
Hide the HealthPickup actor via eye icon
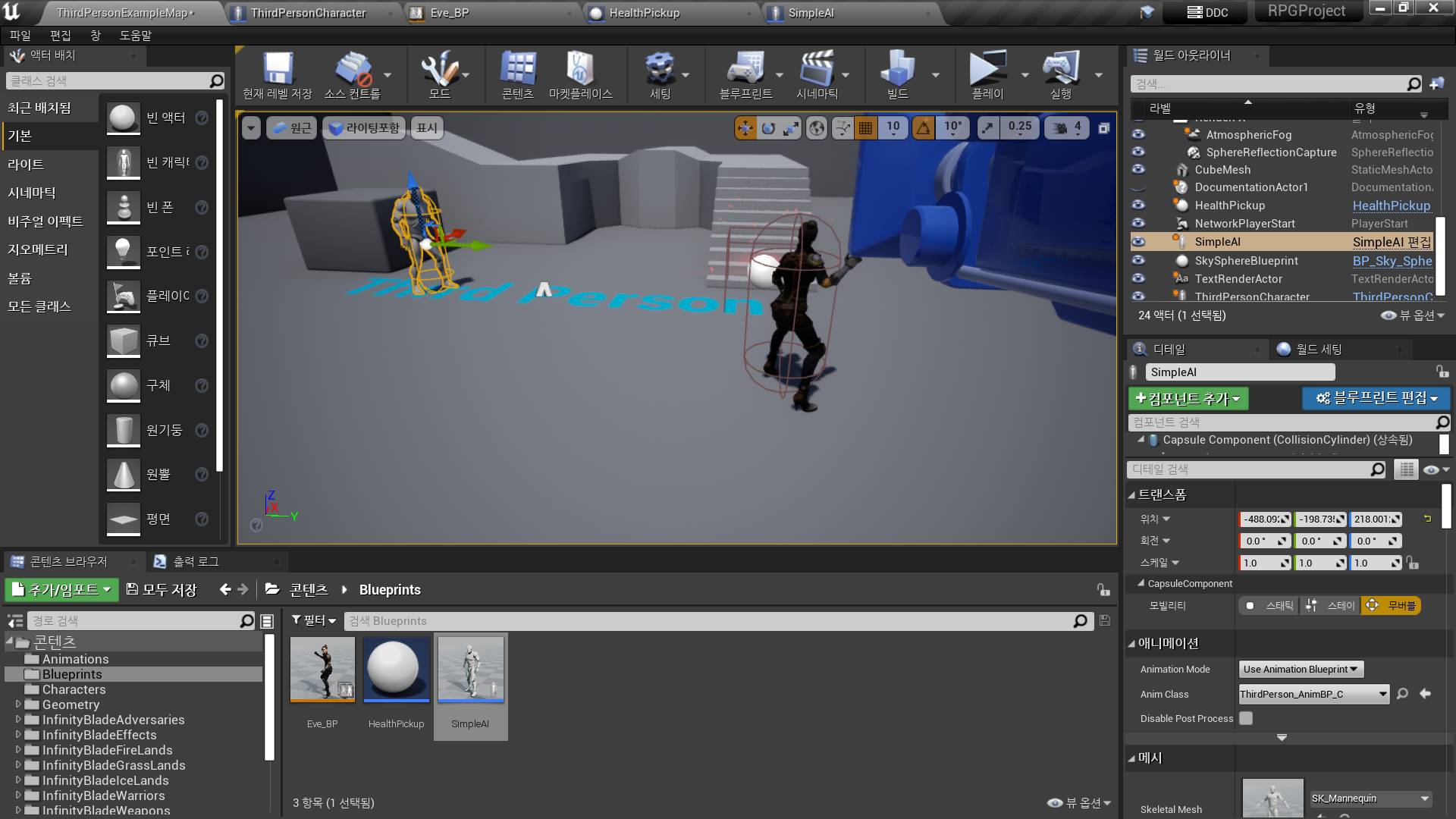pyautogui.click(x=1138, y=205)
